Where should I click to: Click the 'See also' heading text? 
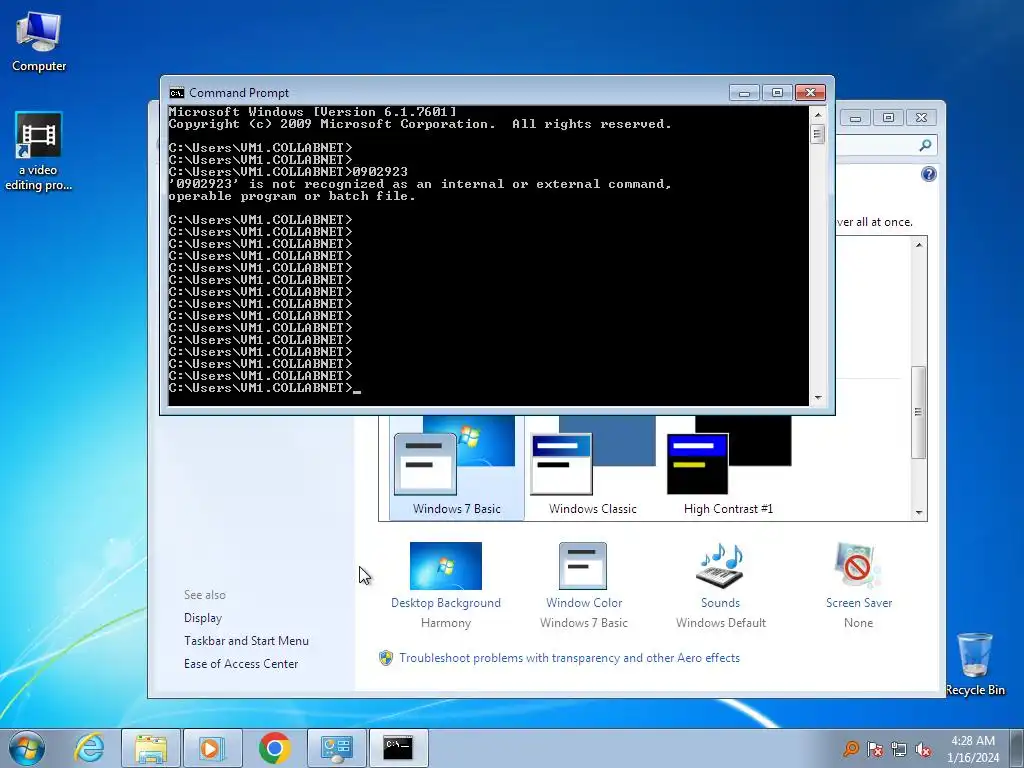click(205, 595)
